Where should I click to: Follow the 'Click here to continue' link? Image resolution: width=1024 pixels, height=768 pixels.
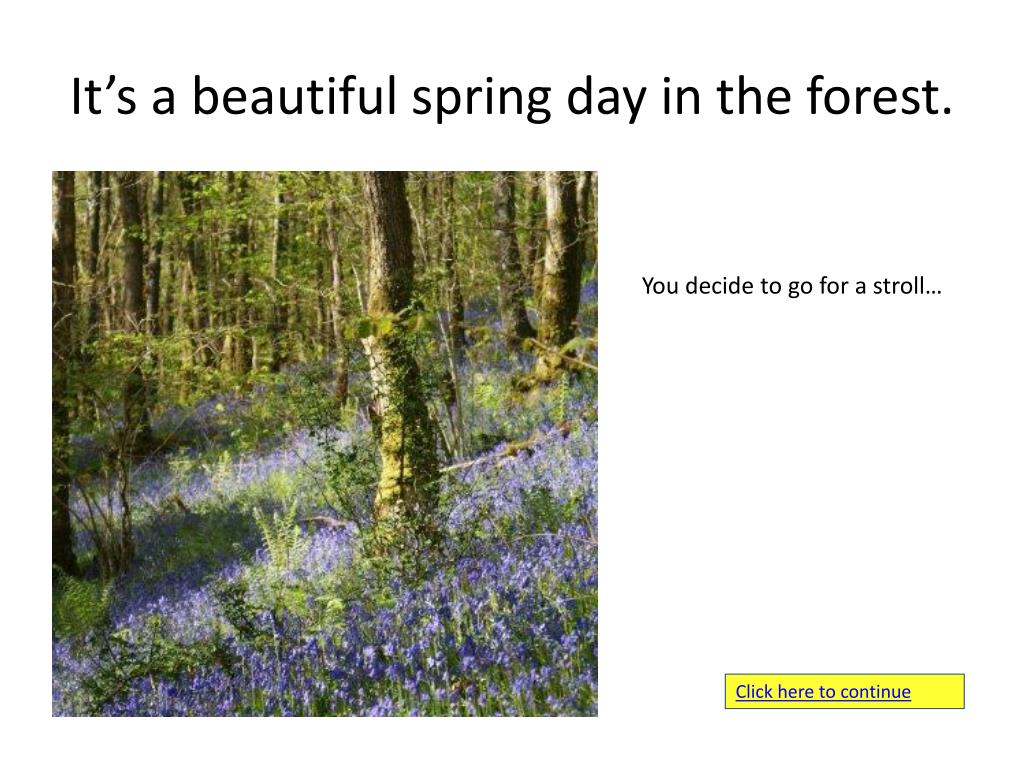[823, 692]
